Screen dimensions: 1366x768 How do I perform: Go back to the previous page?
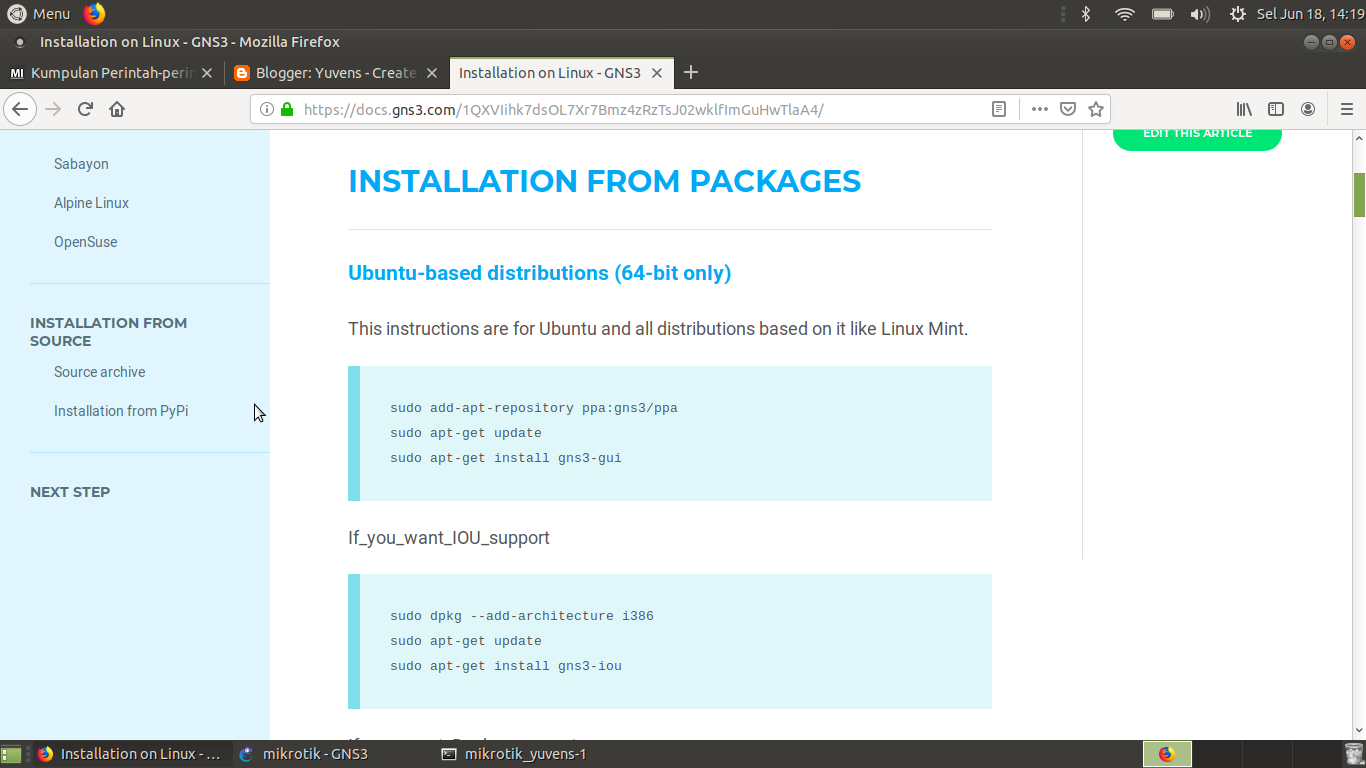coord(21,109)
